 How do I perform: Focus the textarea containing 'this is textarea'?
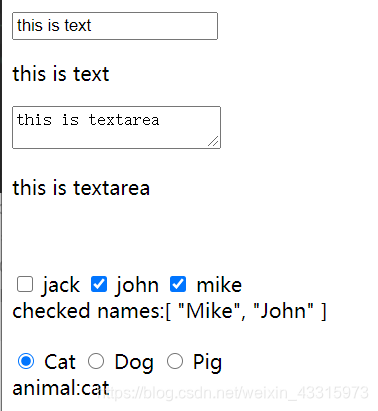tap(116, 127)
